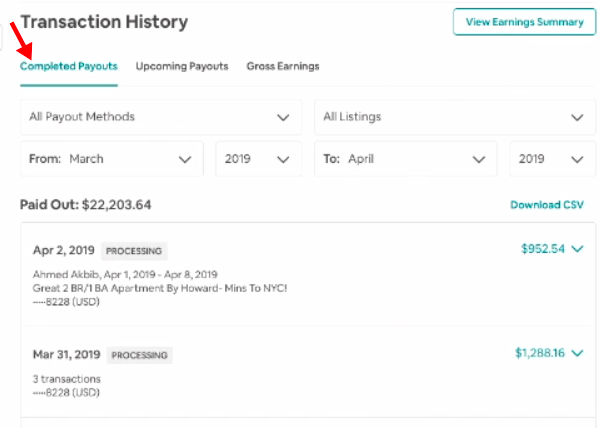Select the Apr 2, 2019 transaction row
The width and height of the screenshot is (600, 428).
308,275
